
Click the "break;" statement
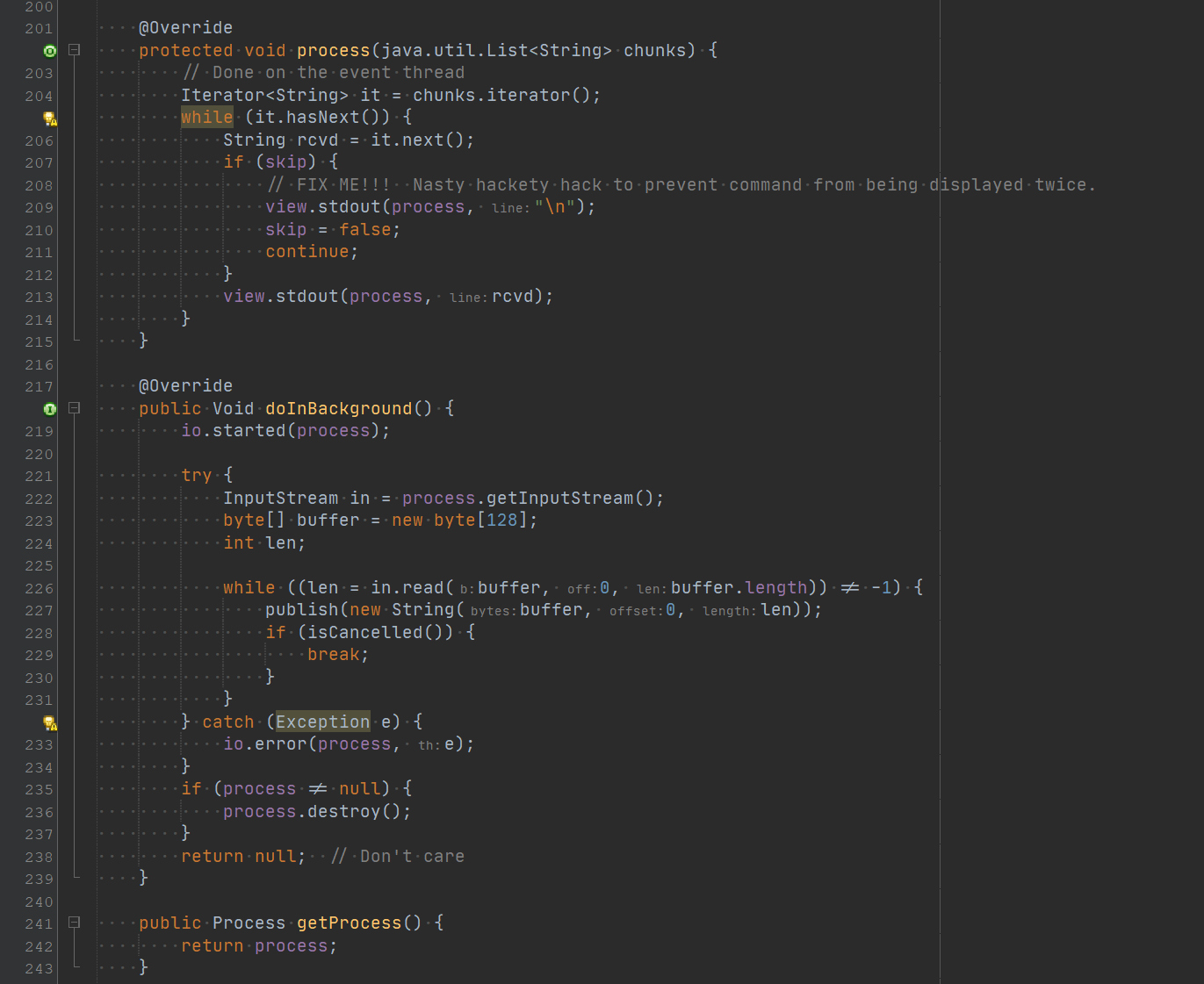tap(339, 655)
